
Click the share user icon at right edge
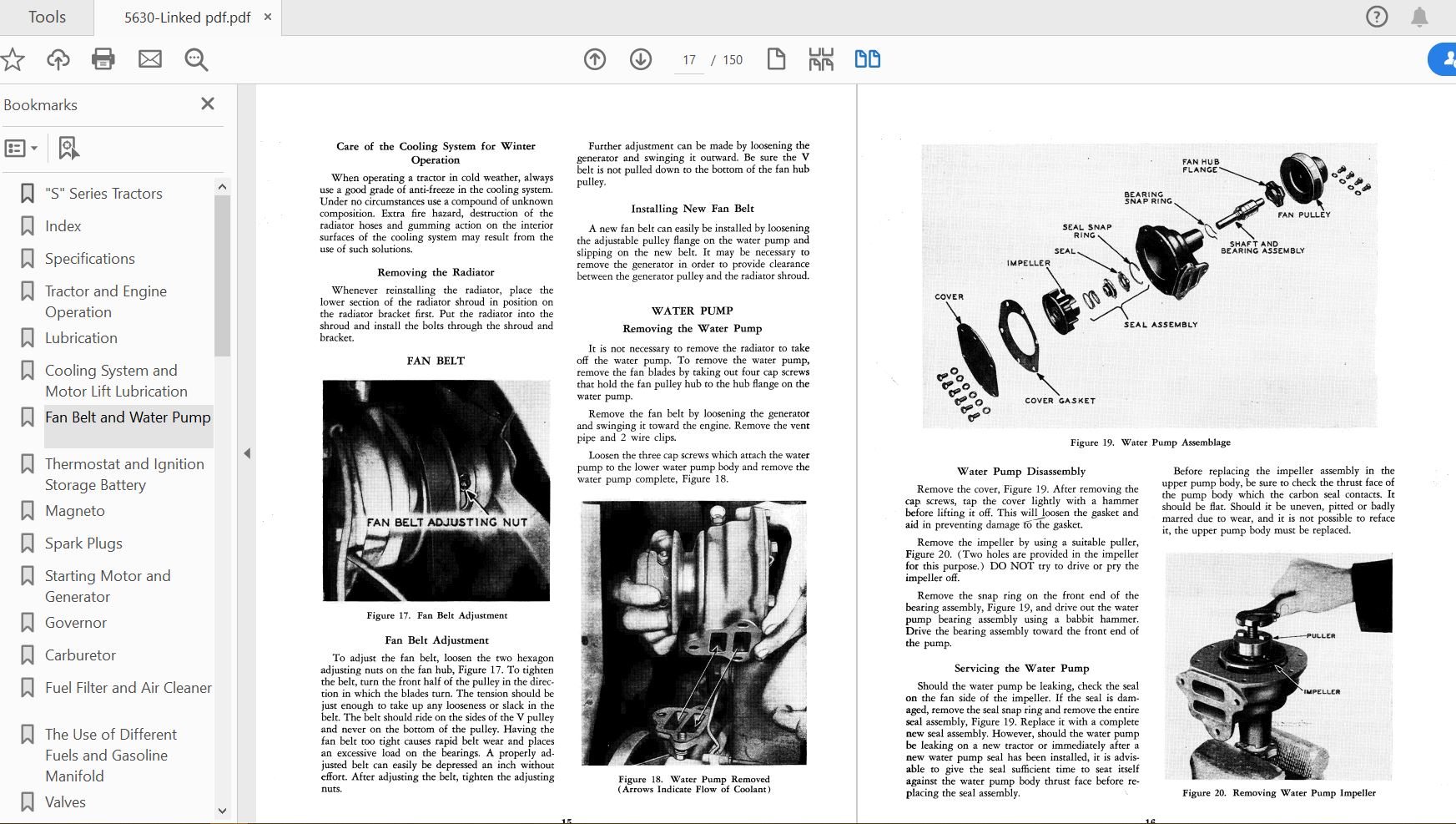(1443, 59)
